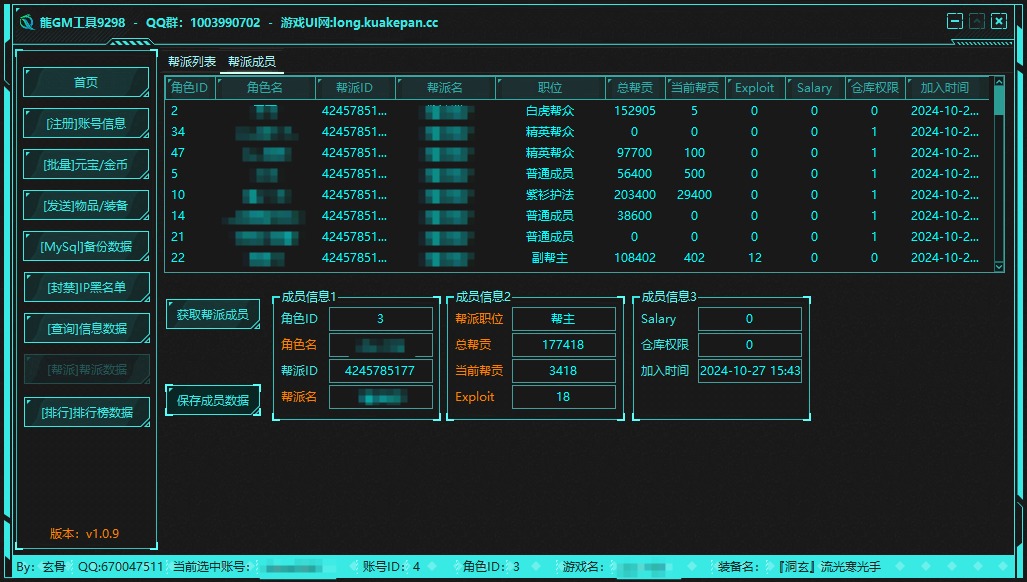1027x582 pixels.
Task: Go to [批量]元宝/金币 section
Action: (x=86, y=165)
